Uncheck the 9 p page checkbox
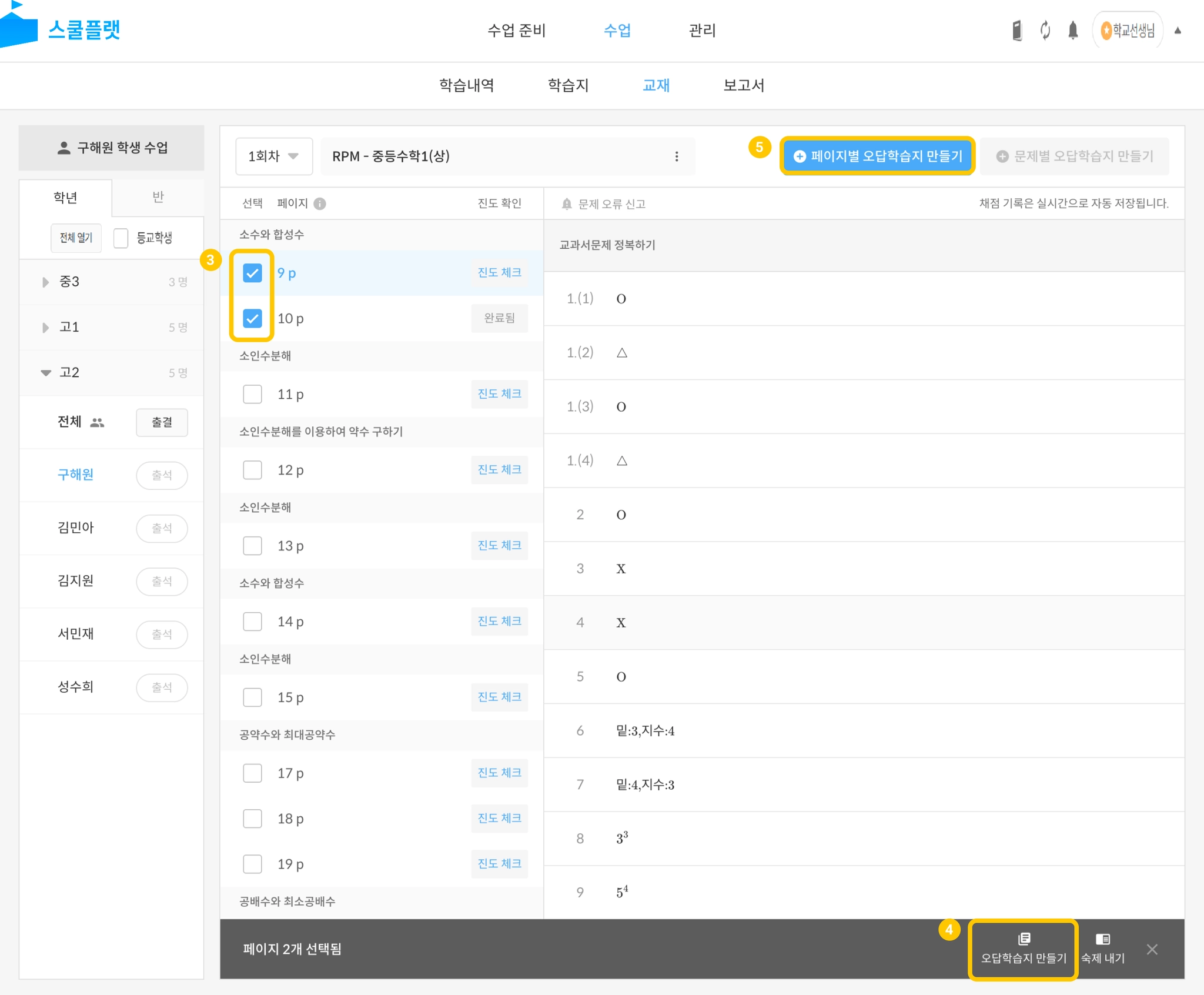The height and width of the screenshot is (995, 1204). click(253, 273)
